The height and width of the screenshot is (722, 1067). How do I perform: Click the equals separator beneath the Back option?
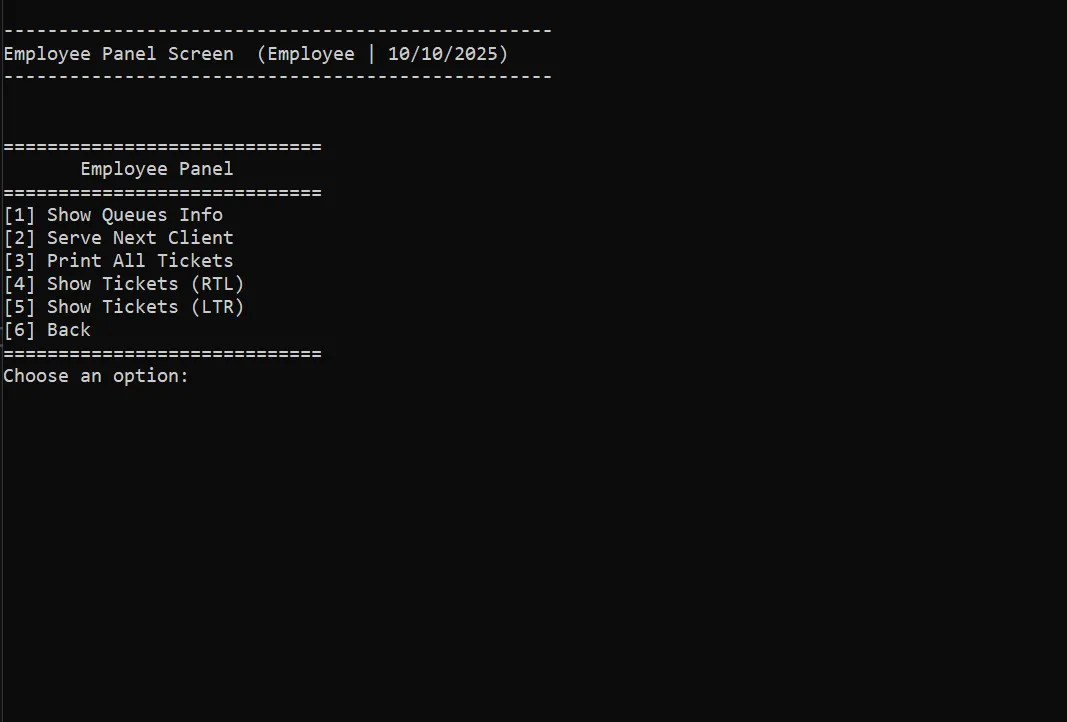click(162, 354)
